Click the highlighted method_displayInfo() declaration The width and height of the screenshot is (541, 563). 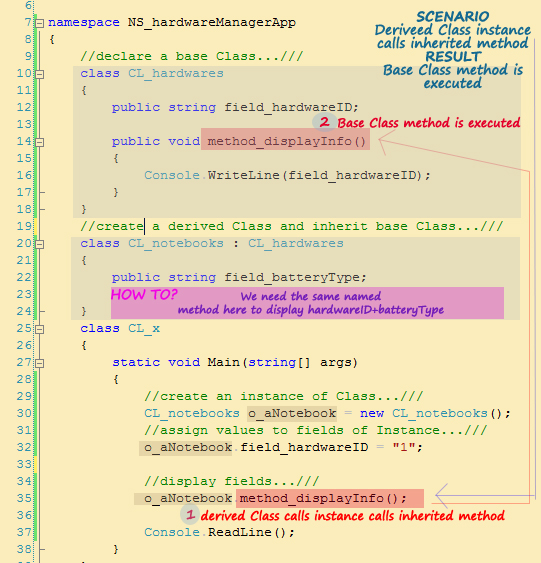285,141
